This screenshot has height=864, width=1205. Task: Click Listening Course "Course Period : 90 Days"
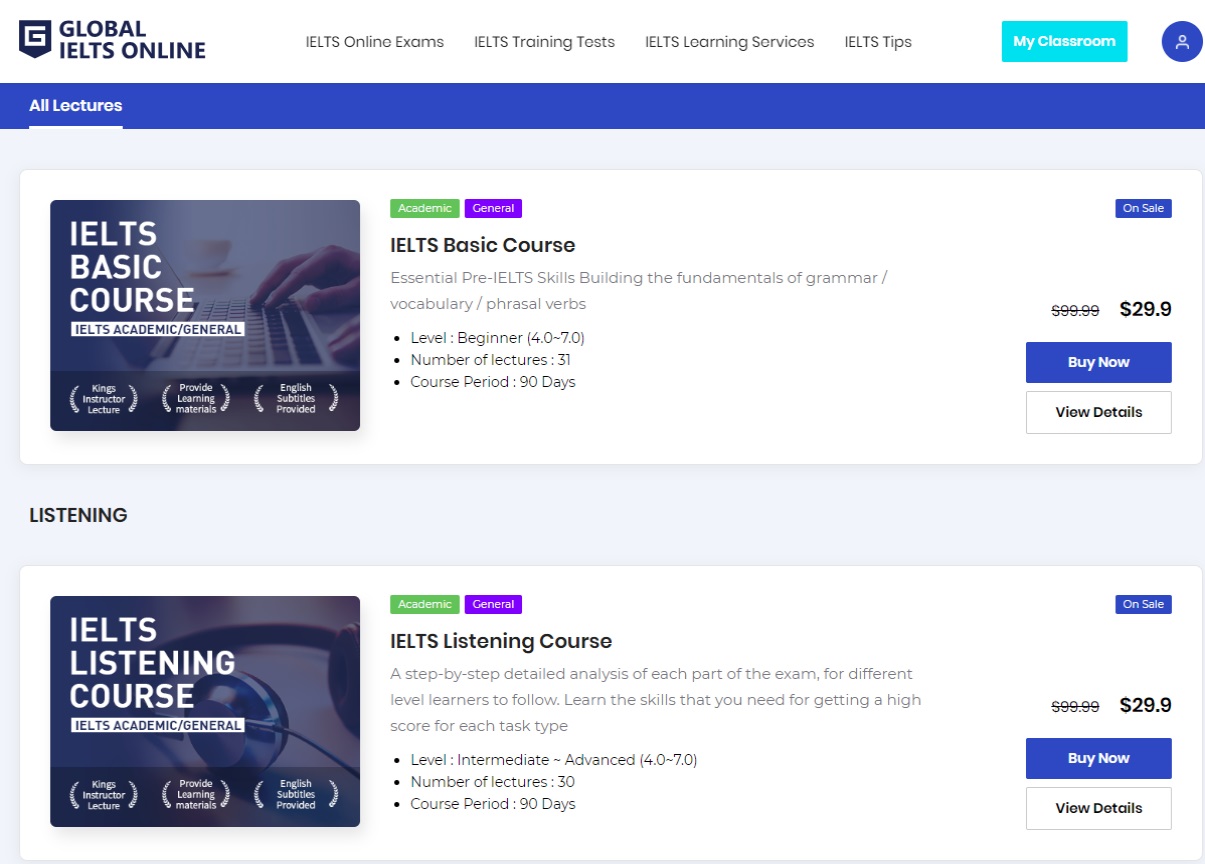click(x=493, y=804)
